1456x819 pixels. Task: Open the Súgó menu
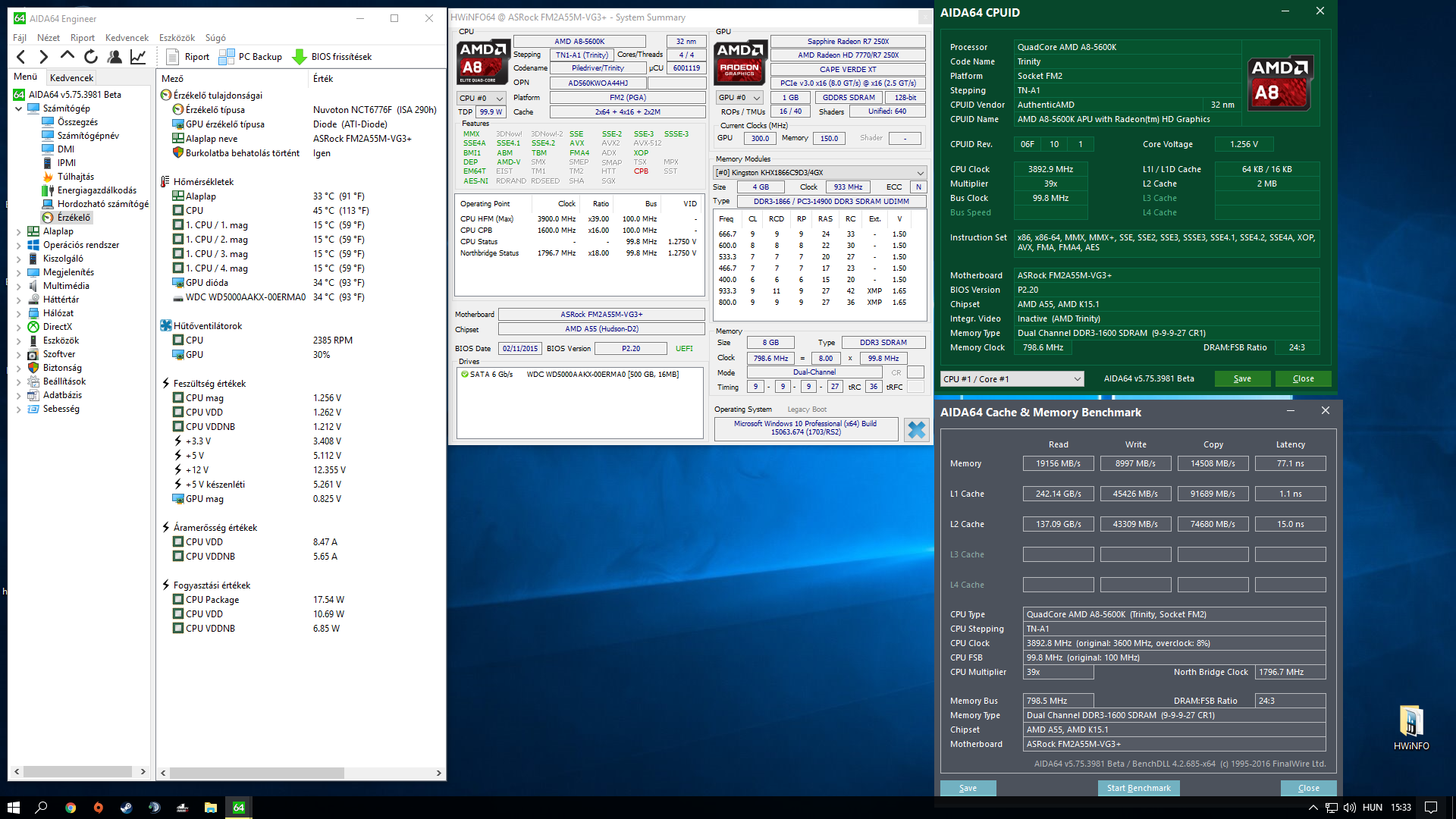pos(215,38)
